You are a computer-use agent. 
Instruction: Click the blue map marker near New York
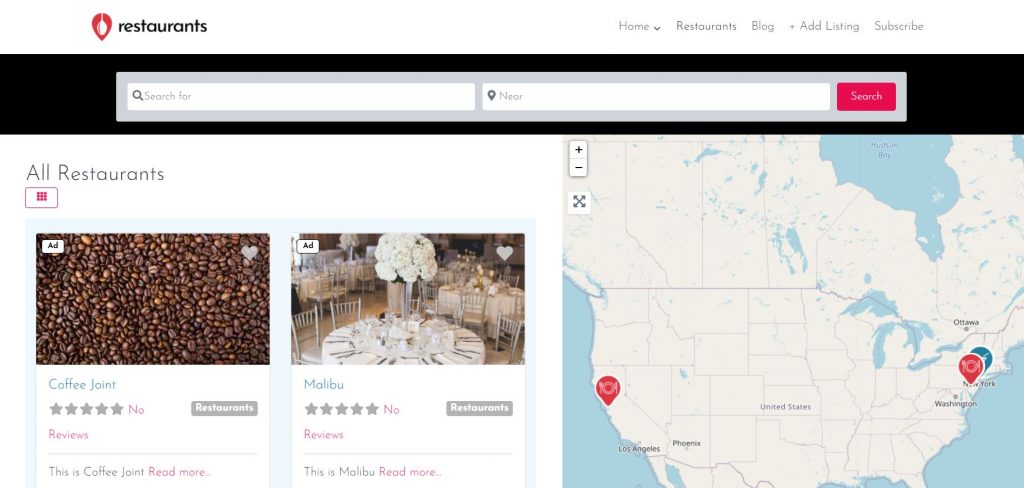(x=984, y=356)
